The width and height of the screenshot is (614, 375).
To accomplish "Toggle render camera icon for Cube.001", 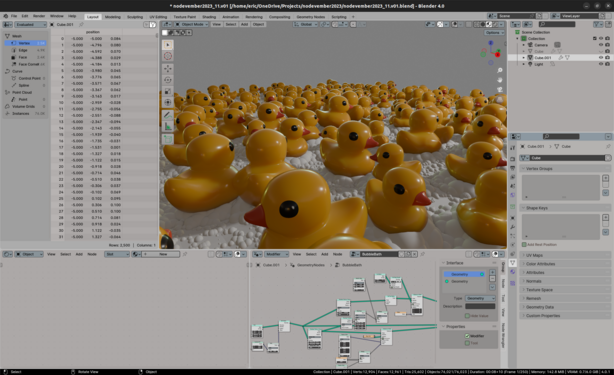I will coord(607,58).
